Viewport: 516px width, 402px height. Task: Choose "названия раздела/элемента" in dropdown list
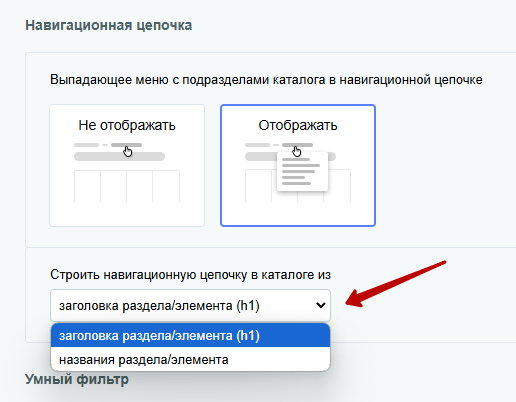tap(190, 359)
